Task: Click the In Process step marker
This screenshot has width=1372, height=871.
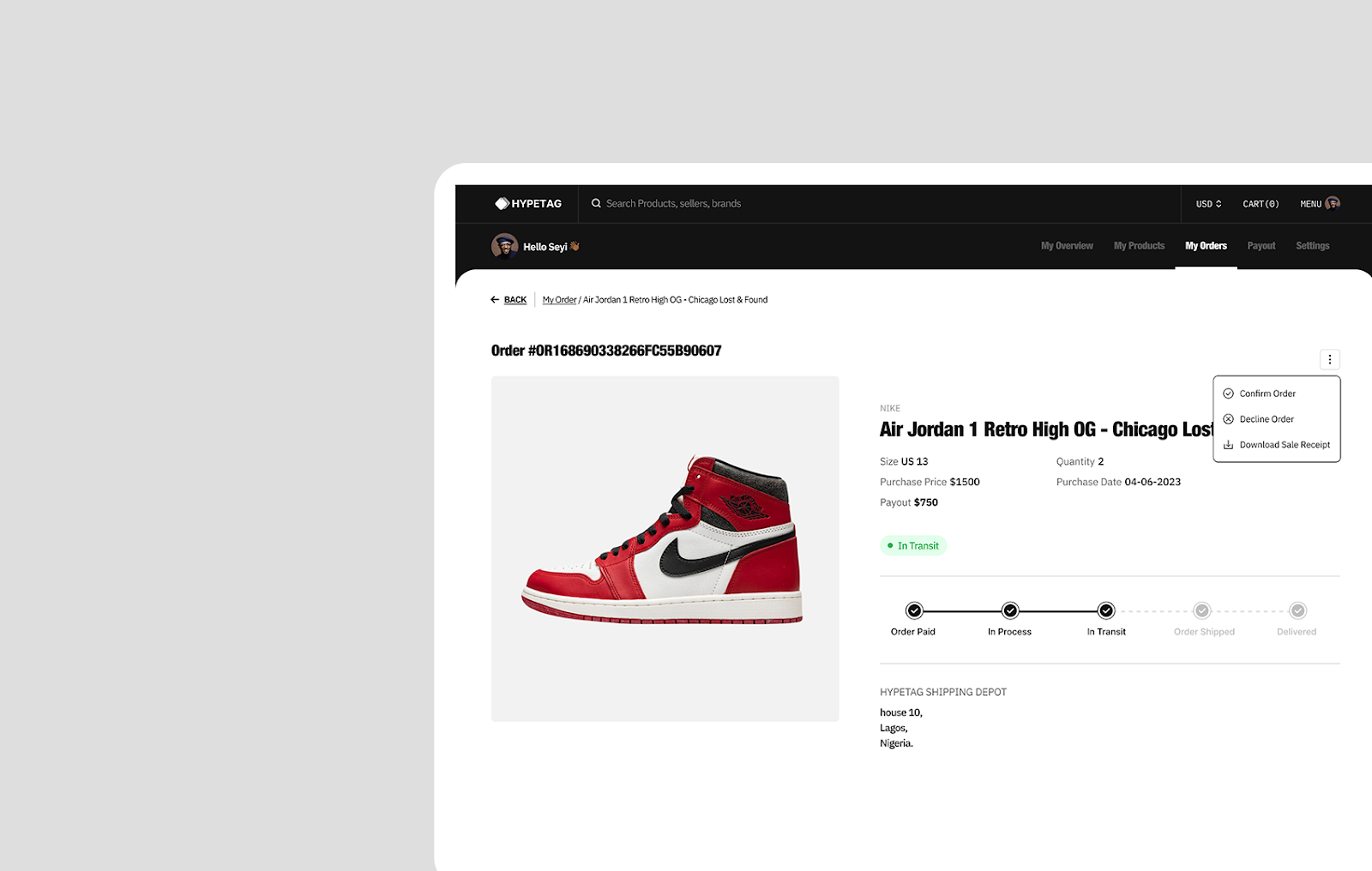Action: coord(1010,611)
